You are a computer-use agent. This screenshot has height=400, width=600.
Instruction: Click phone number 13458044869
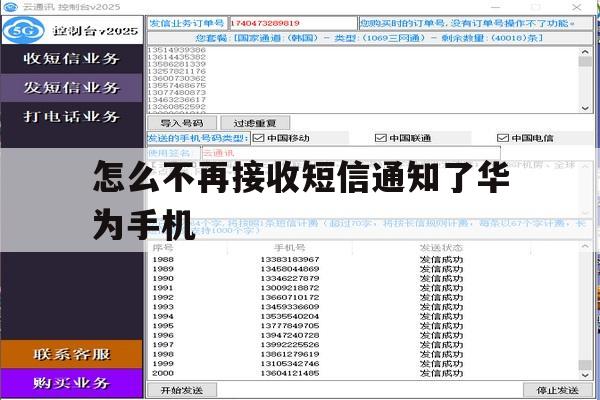(290, 269)
